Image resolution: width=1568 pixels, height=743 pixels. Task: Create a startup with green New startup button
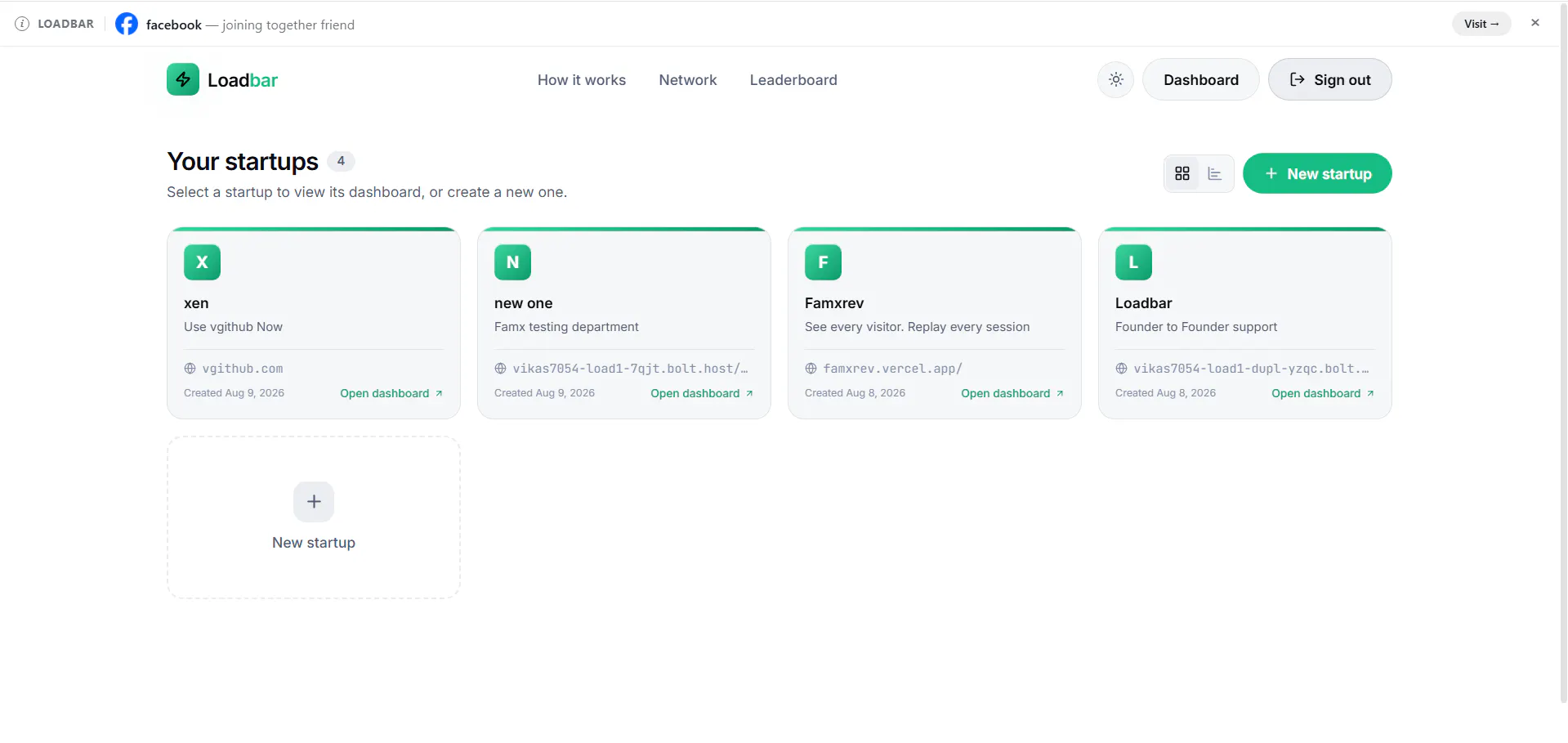(x=1317, y=173)
